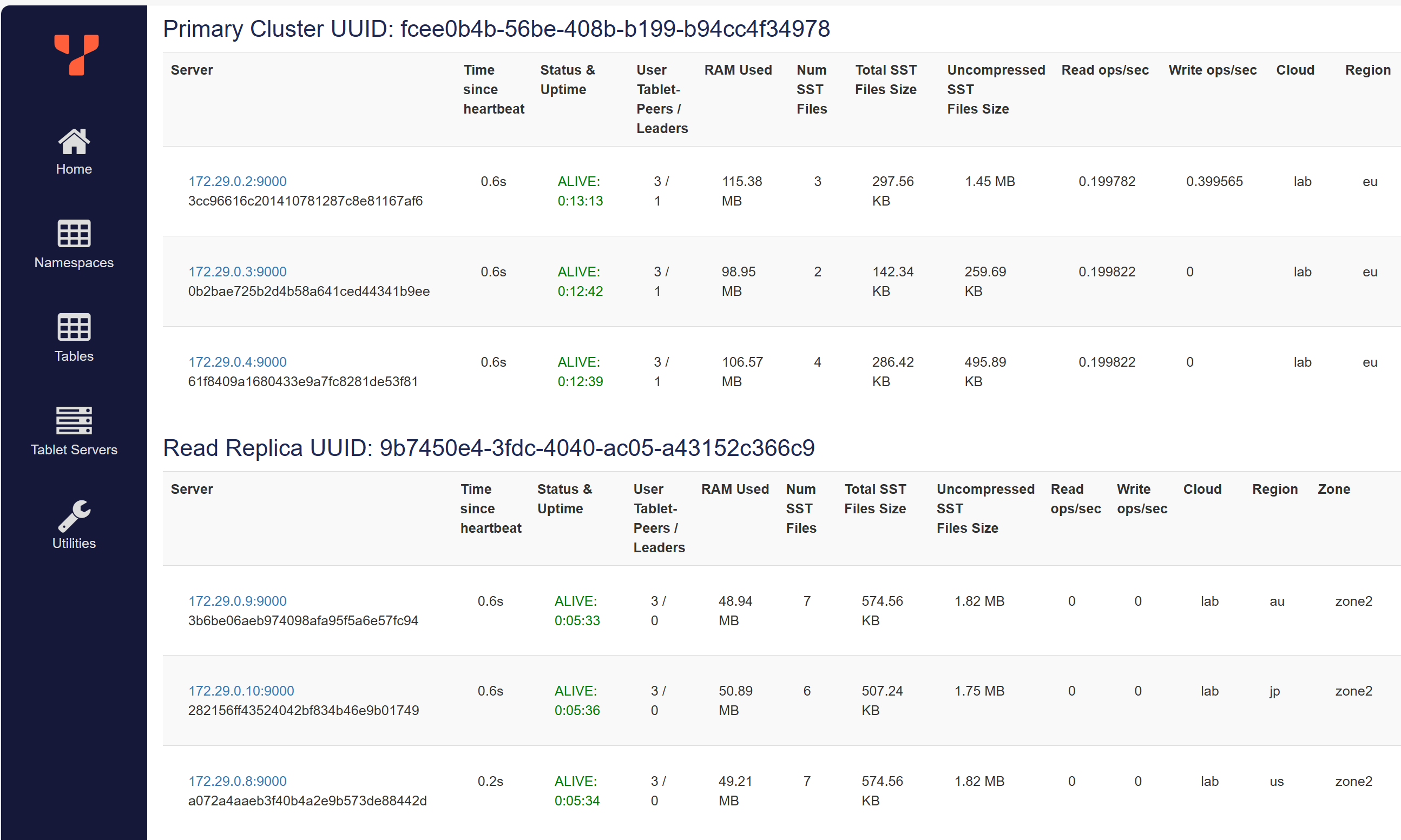
Task: Go to Tables sidebar label
Action: point(74,356)
